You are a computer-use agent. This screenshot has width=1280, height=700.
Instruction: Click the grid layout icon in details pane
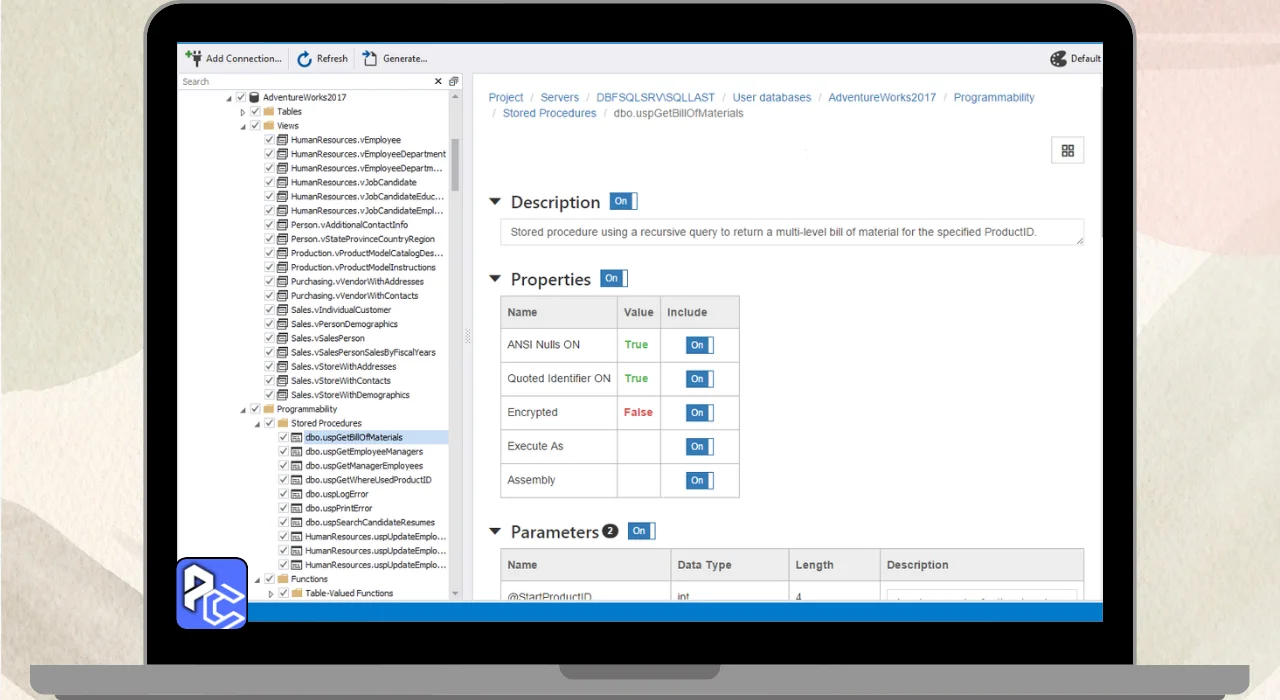pyautogui.click(x=1068, y=150)
